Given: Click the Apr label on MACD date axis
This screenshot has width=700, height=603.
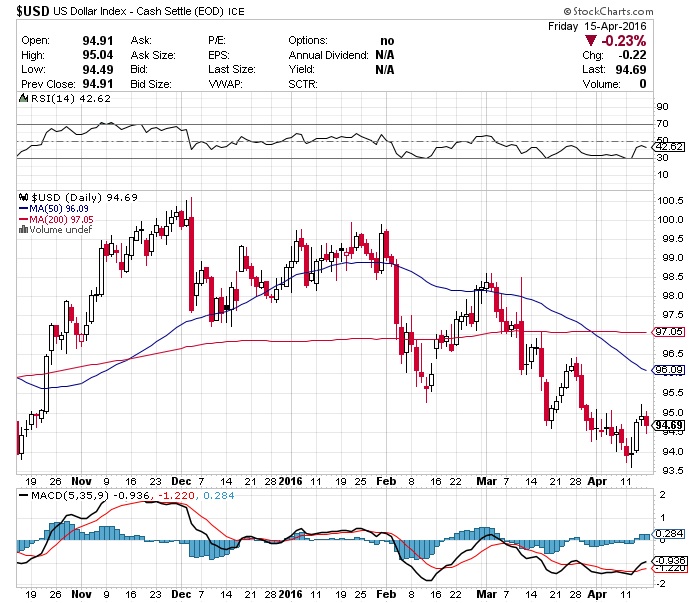Looking at the screenshot, I should pyautogui.click(x=597, y=594).
